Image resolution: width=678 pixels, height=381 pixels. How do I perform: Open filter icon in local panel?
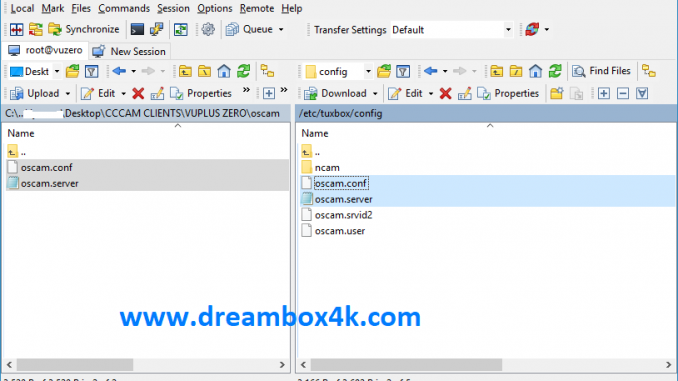(92, 71)
